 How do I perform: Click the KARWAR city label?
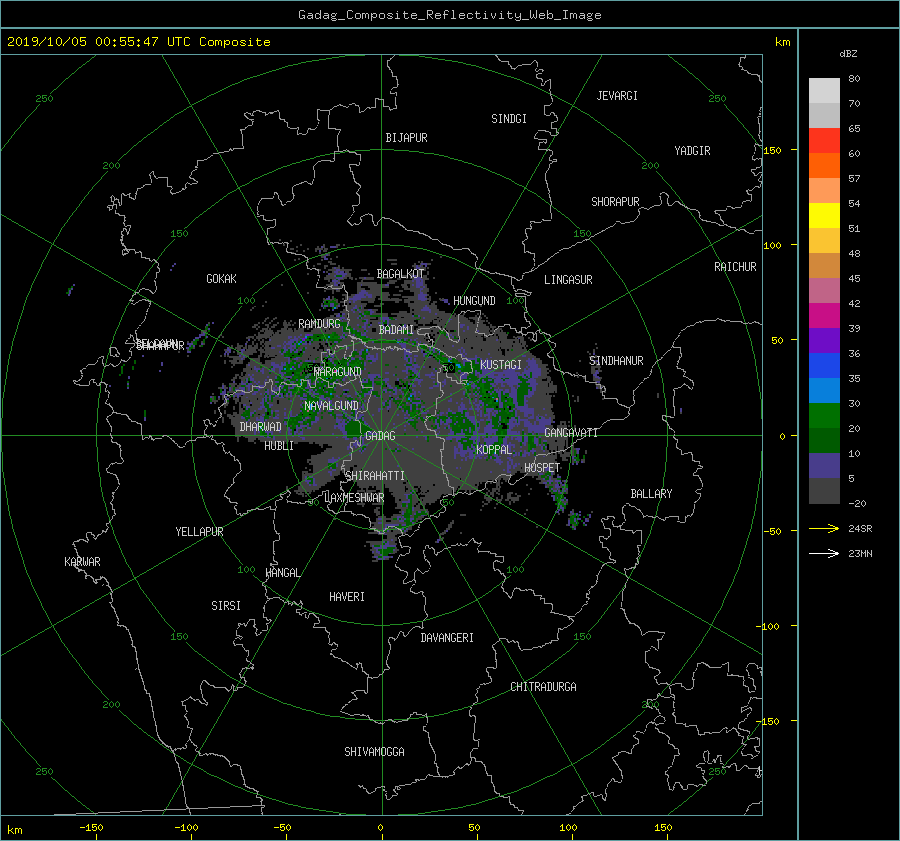[82, 562]
